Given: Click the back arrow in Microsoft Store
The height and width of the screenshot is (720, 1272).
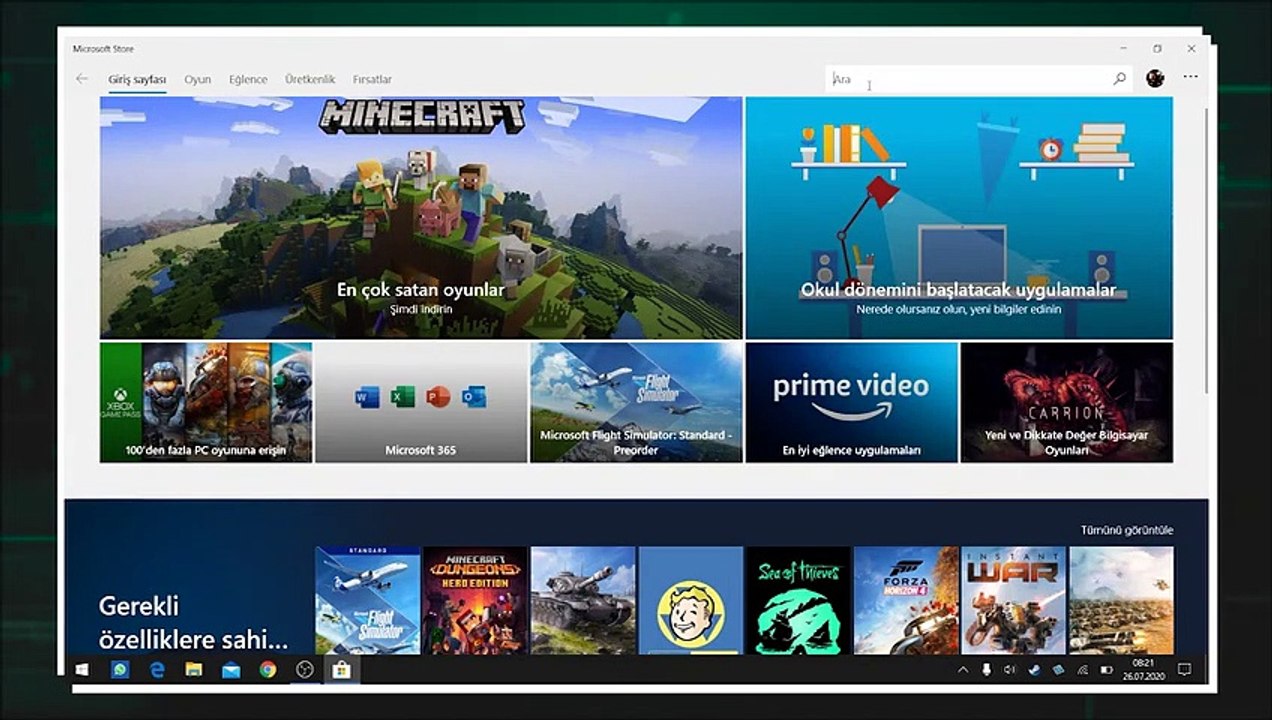Looking at the screenshot, I should tap(82, 79).
